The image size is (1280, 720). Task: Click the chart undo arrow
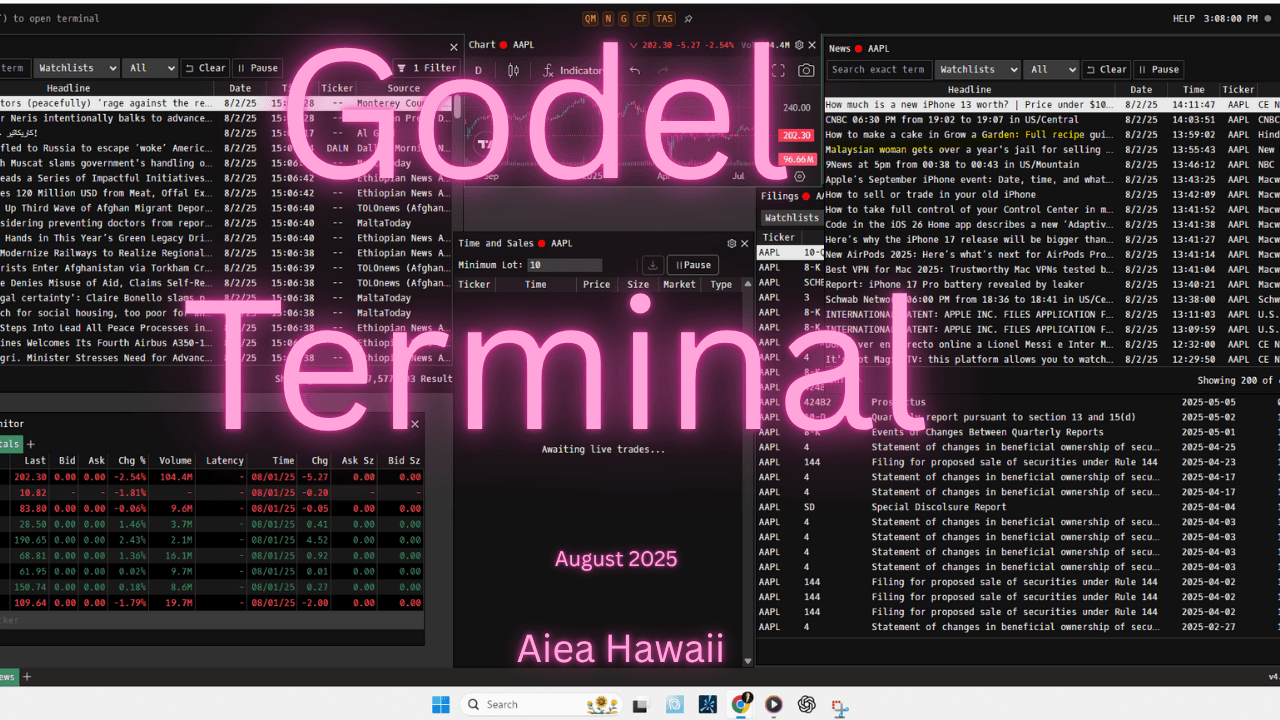pos(634,71)
